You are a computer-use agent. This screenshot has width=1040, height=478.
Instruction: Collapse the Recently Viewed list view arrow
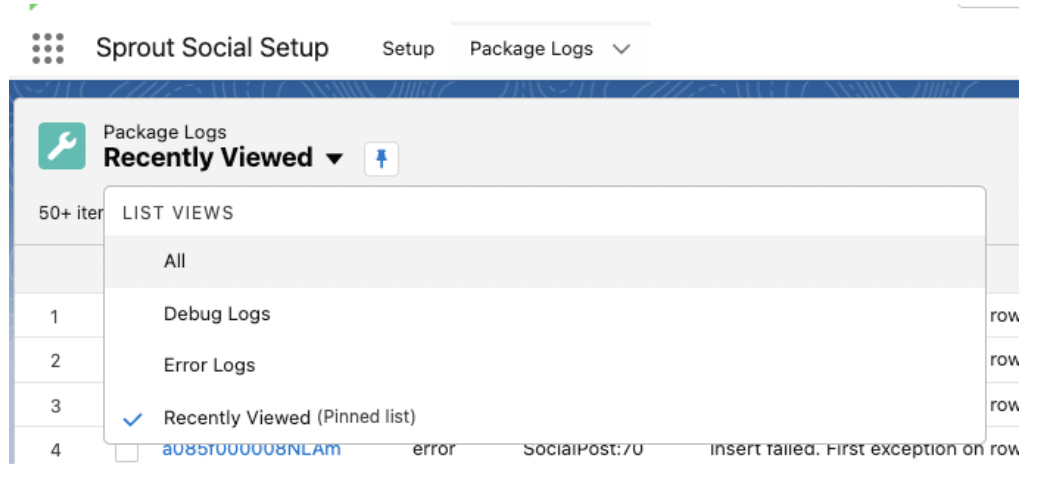coord(335,159)
